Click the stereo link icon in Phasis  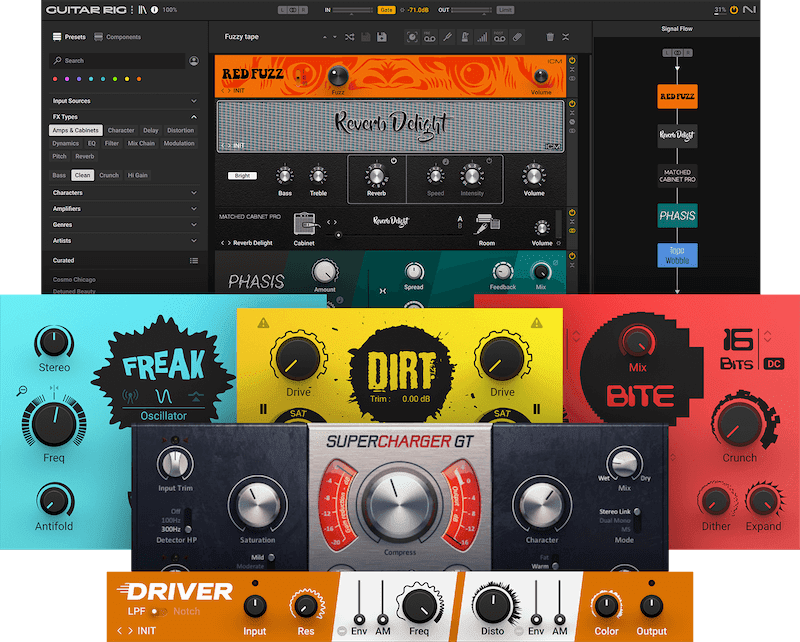click(383, 291)
